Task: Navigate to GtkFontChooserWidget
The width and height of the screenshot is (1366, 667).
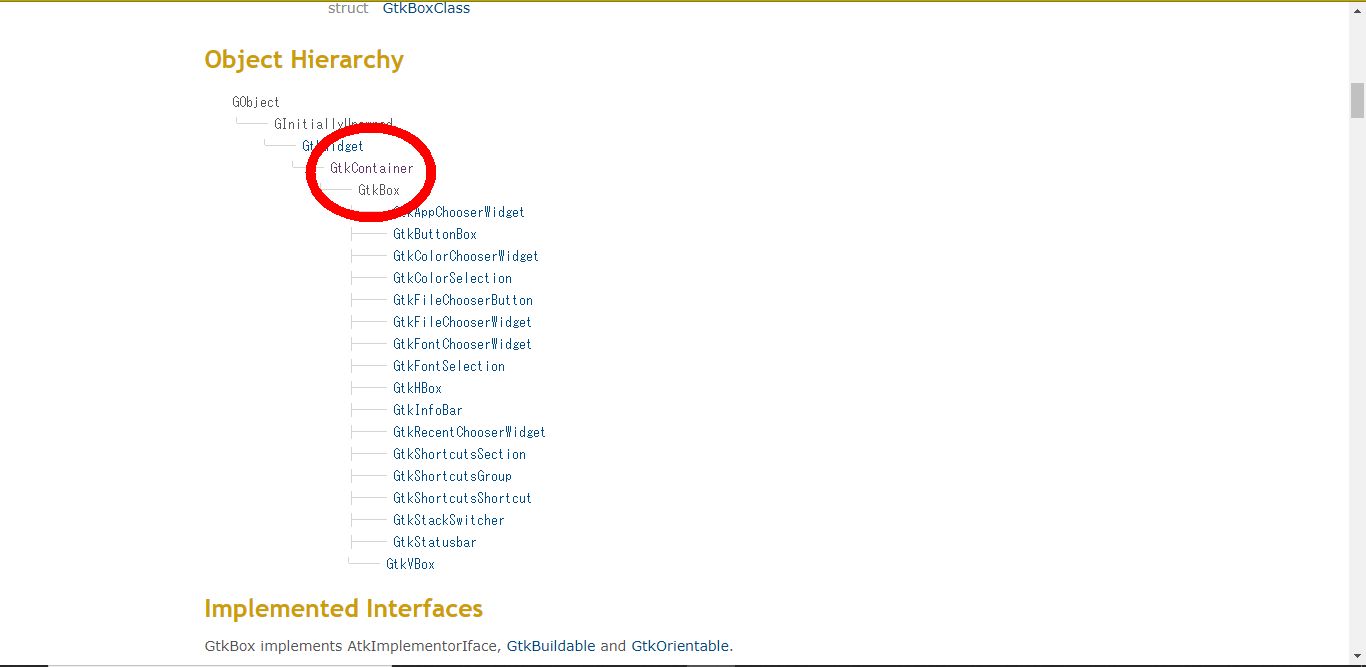Action: point(463,344)
